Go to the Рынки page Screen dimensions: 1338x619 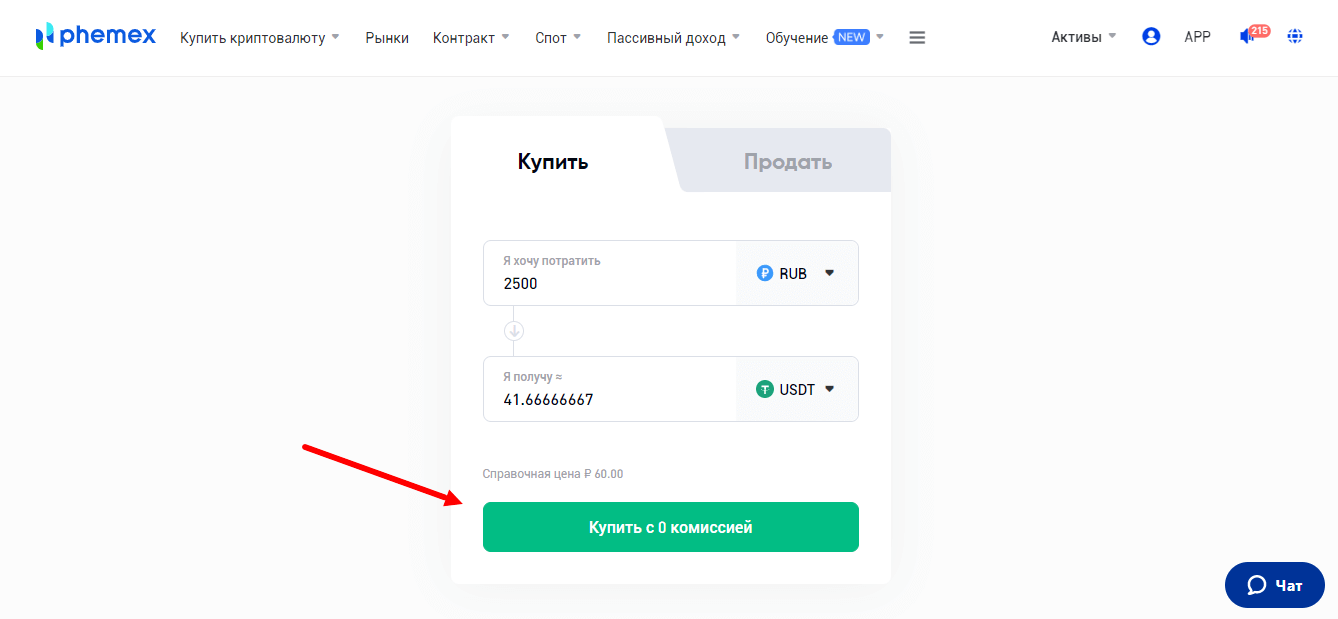click(x=387, y=38)
